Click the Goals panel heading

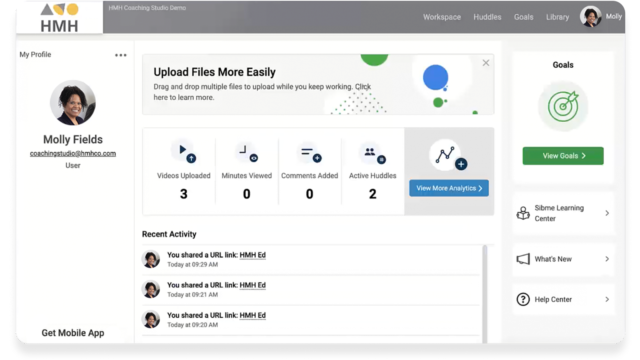click(563, 65)
